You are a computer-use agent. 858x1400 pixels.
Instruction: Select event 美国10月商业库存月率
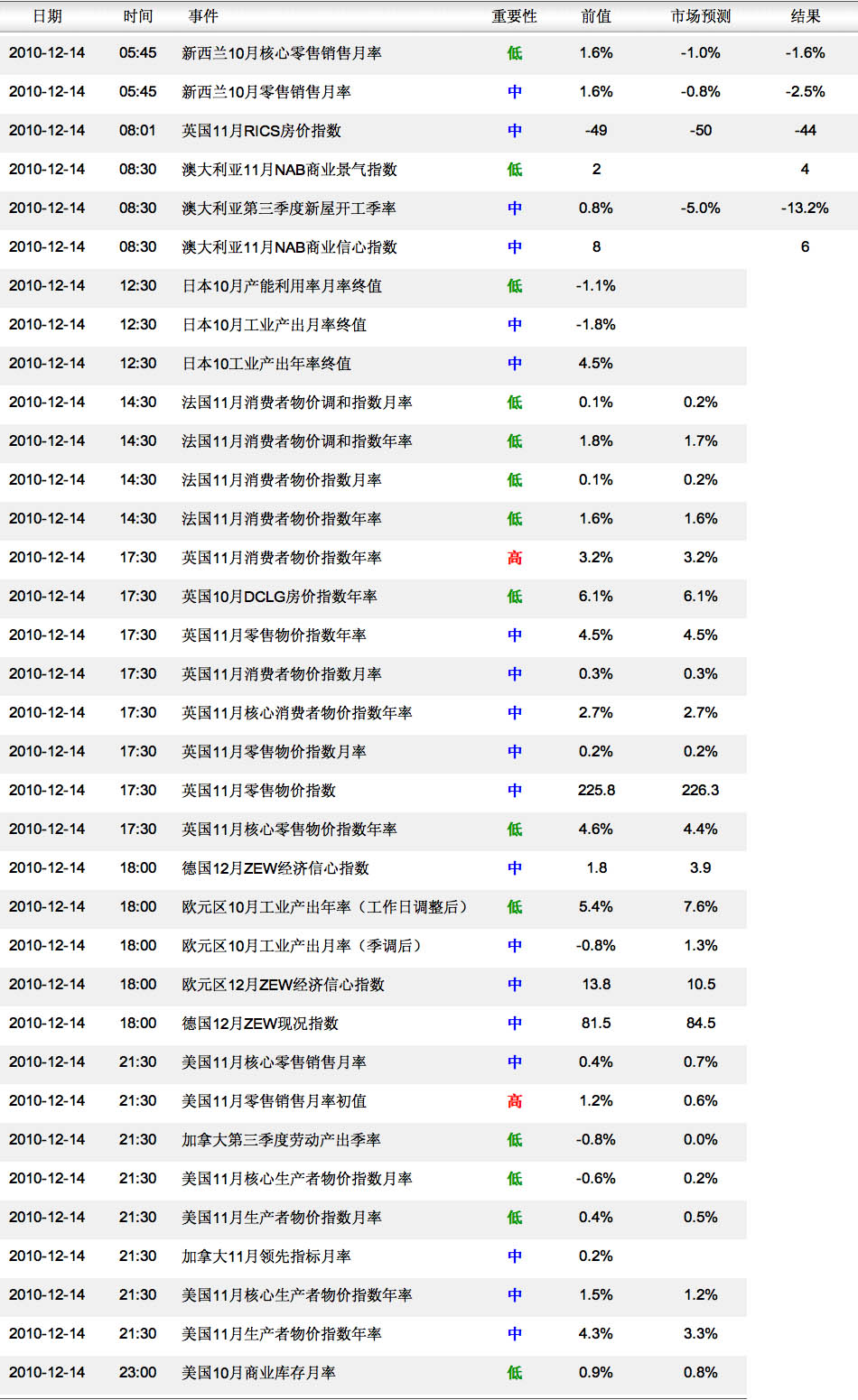(258, 1373)
